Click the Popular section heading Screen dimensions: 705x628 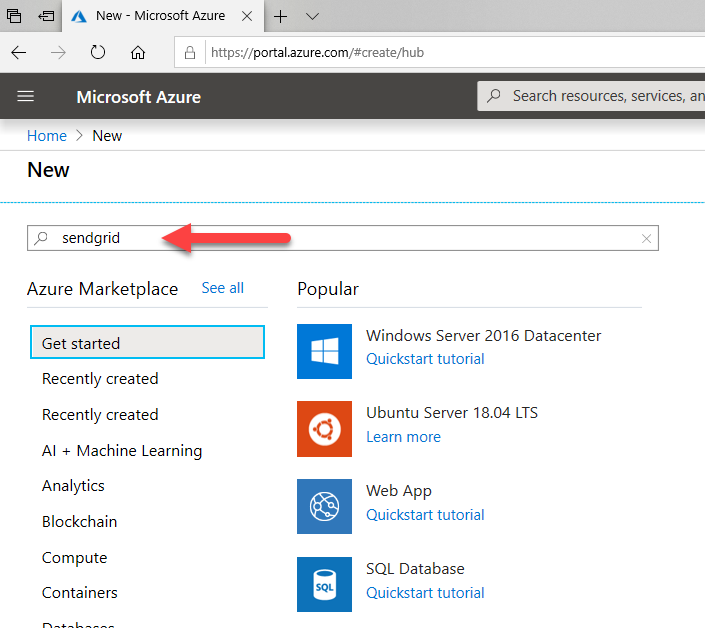pos(328,289)
